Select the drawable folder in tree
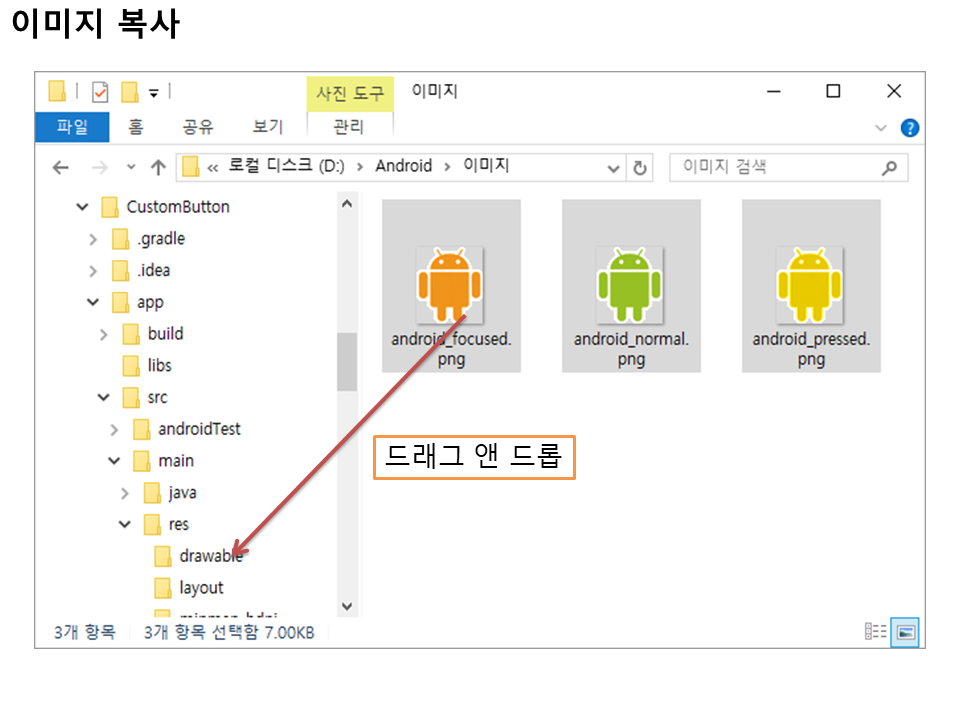This screenshot has height=720, width=960. pyautogui.click(x=210, y=556)
